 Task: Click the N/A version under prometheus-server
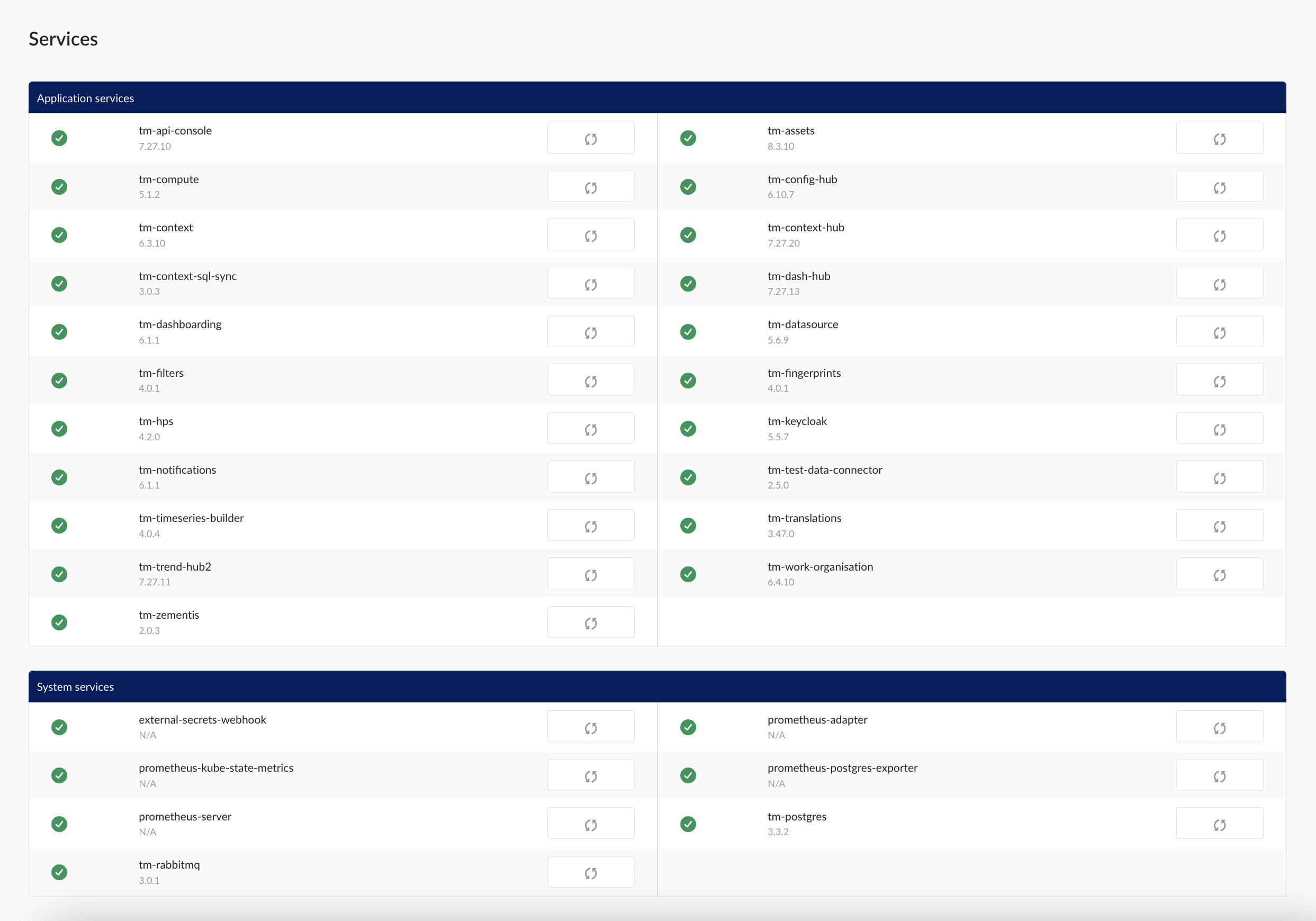click(x=147, y=832)
